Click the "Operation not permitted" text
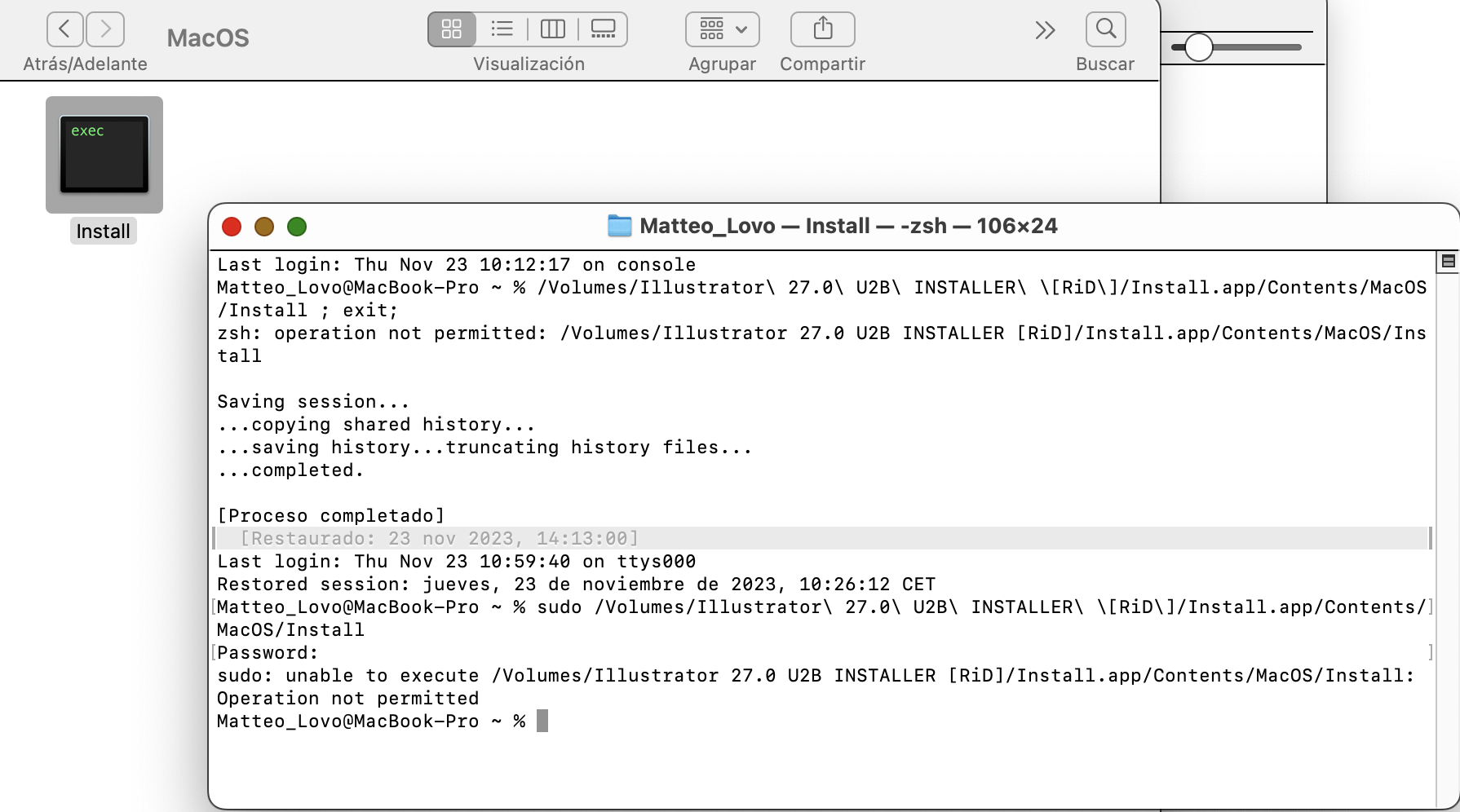Screen dimensions: 1460x812 pos(348,698)
